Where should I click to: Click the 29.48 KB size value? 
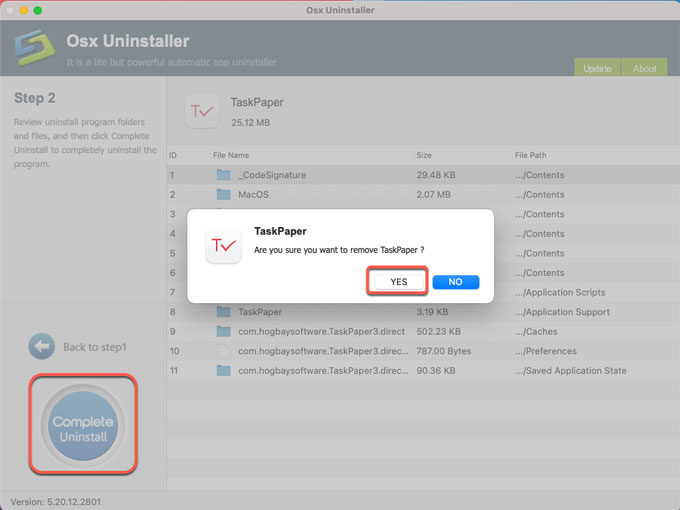tap(436, 175)
